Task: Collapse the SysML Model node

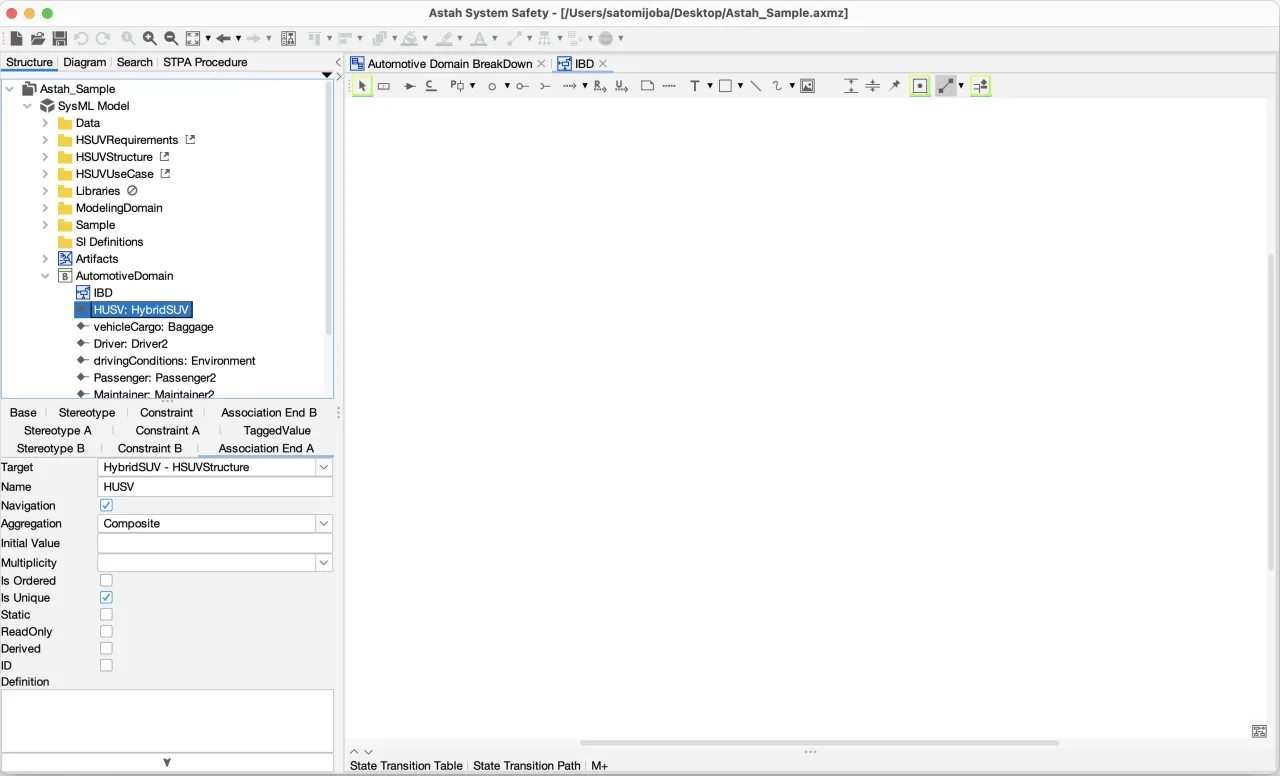Action: [x=27, y=106]
